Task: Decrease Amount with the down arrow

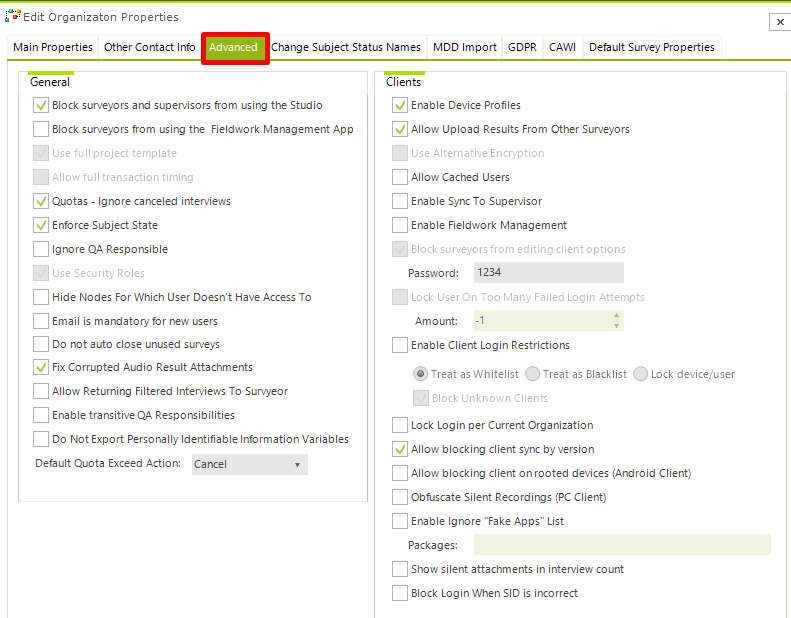Action: pos(616,326)
